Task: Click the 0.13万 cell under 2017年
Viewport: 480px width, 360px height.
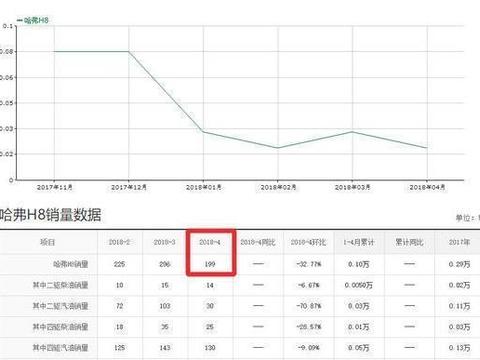Action: coord(459,348)
